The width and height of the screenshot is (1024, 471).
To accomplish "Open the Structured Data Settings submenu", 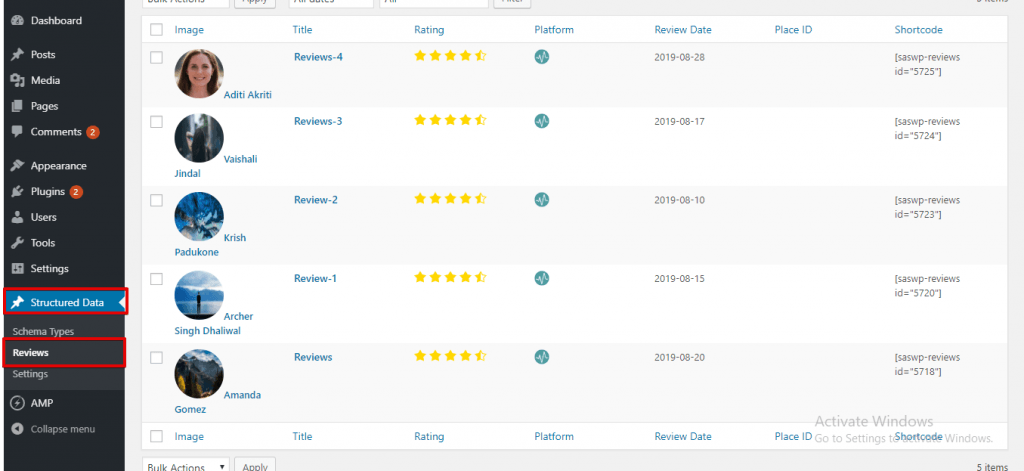I will pyautogui.click(x=30, y=374).
